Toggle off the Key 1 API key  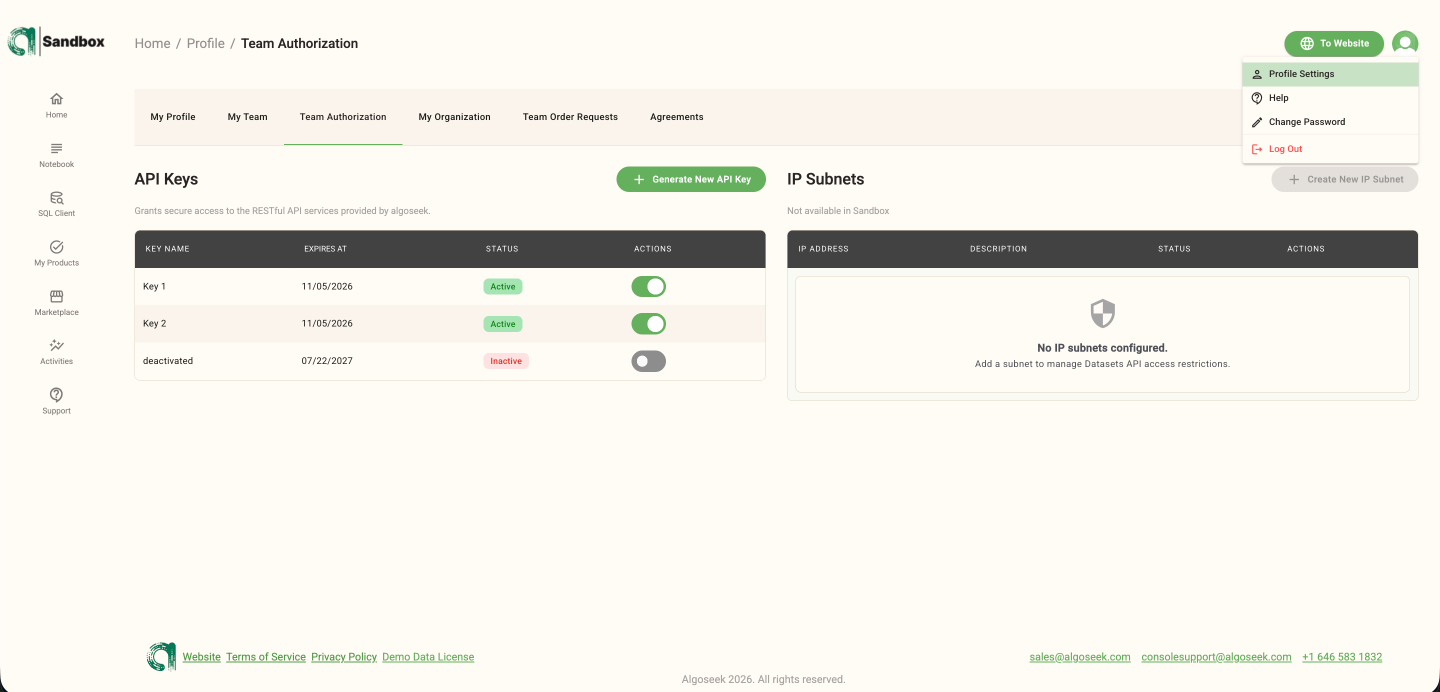pyautogui.click(x=648, y=287)
